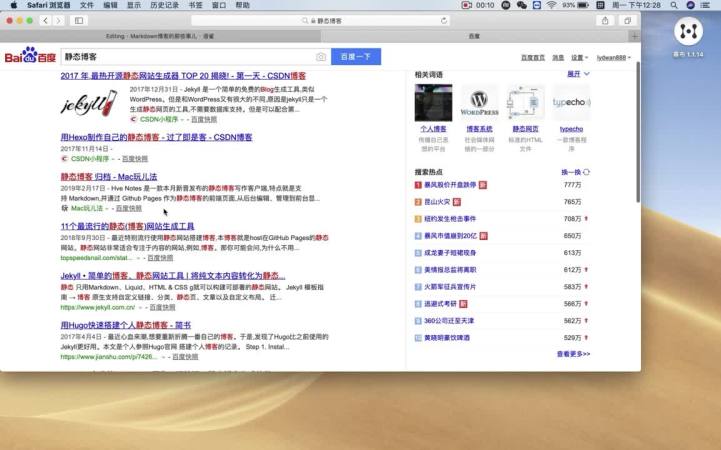721x450 pixels.
Task: Open hot search 暴风股价开盘跌停
Action: pos(450,185)
